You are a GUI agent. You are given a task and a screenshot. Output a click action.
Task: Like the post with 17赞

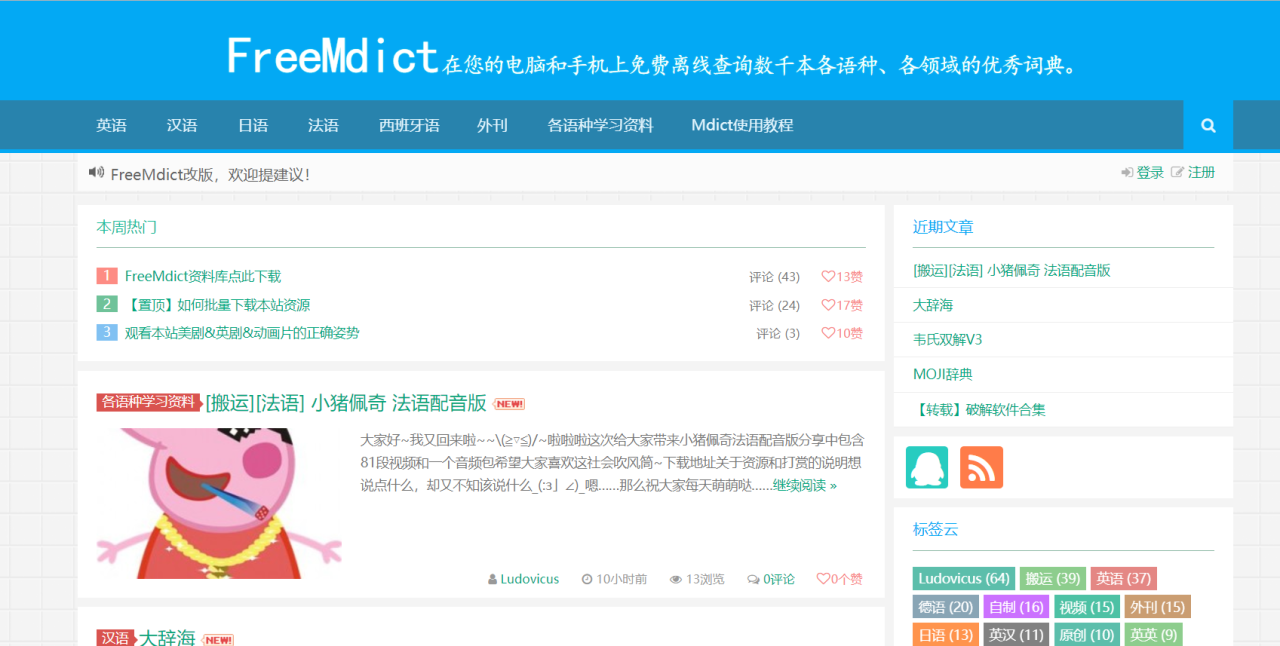[842, 306]
